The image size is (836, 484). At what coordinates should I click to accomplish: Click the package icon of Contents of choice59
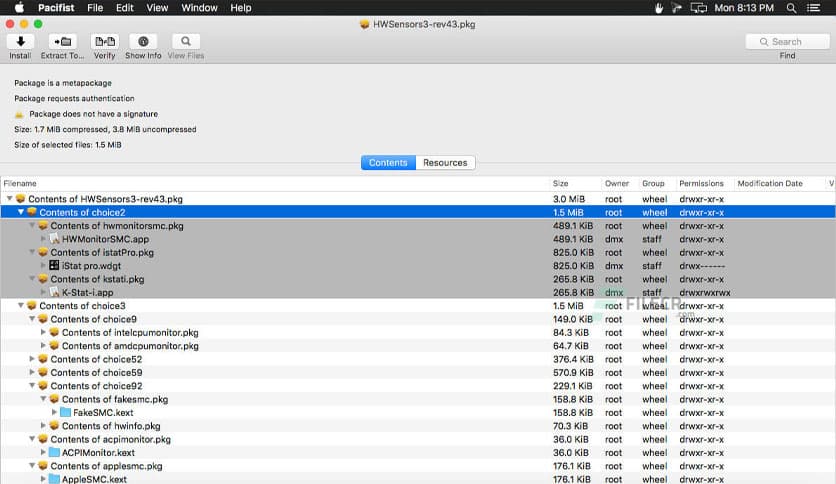tap(43, 372)
